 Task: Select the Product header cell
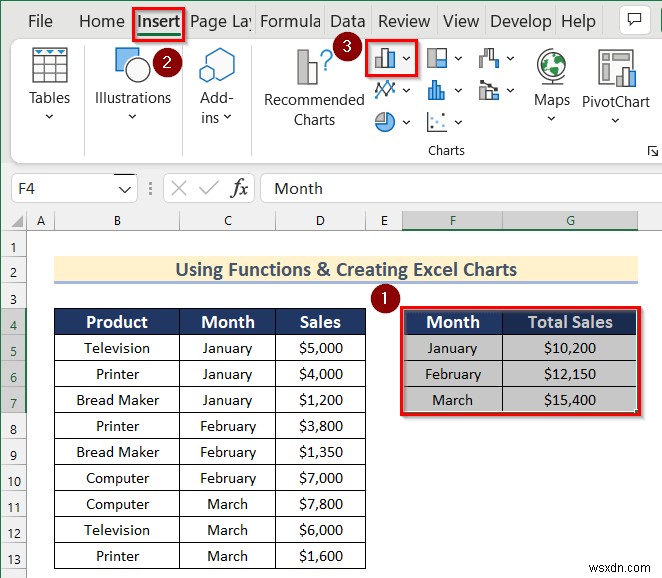117,322
